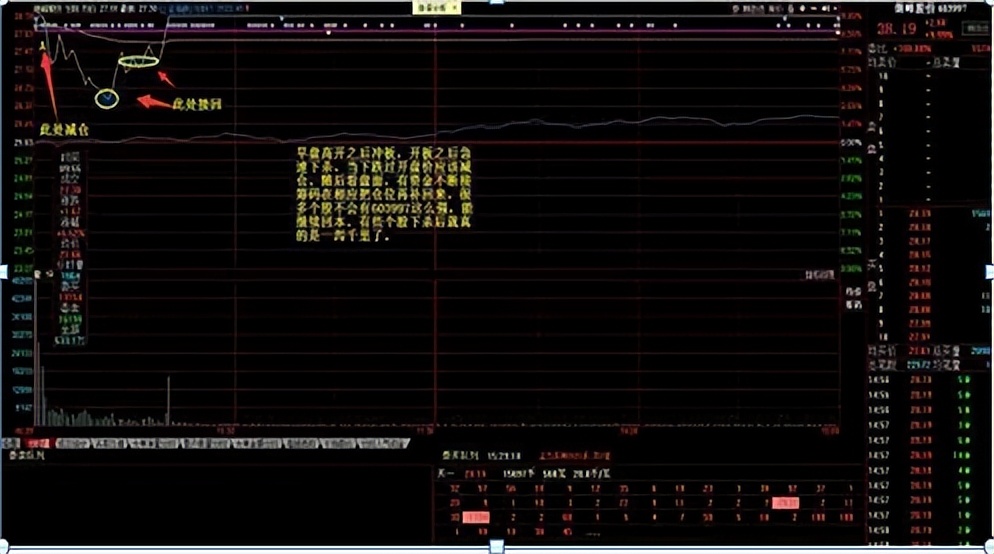Click the current price 38.19

897,29
